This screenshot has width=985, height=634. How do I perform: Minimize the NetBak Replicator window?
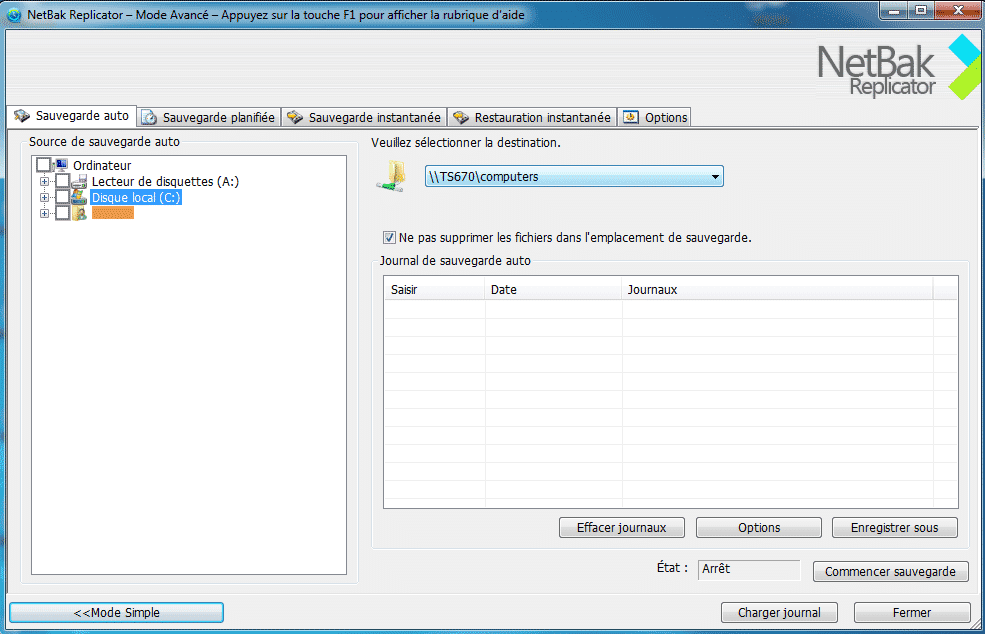(x=895, y=11)
